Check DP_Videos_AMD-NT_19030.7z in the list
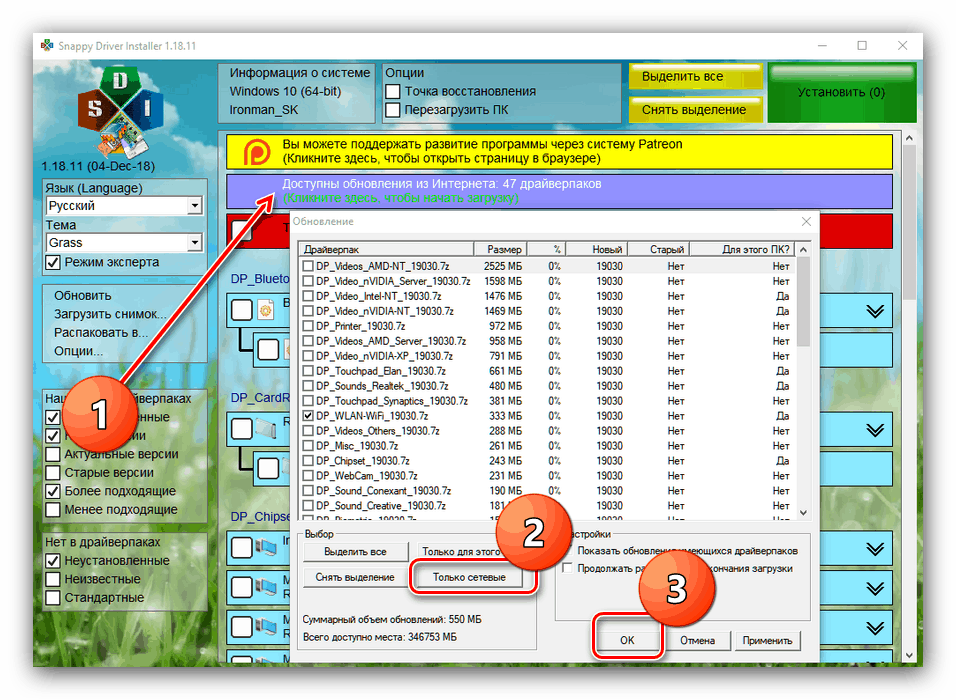Image resolution: width=956 pixels, height=700 pixels. coord(308,266)
